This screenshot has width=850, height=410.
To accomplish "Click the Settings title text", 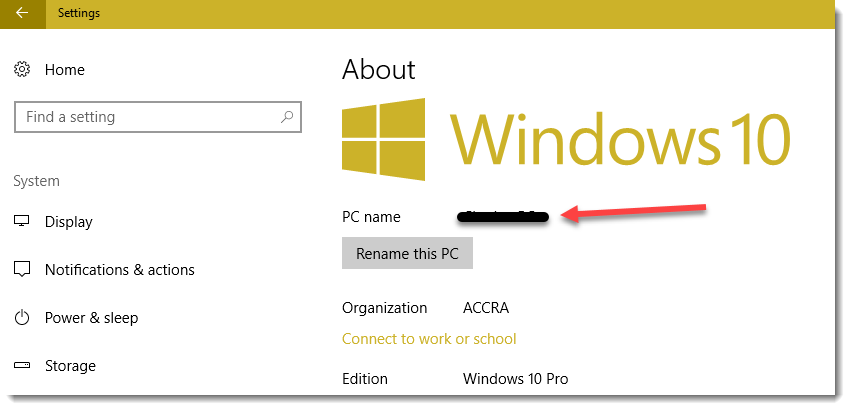I will tap(79, 13).
